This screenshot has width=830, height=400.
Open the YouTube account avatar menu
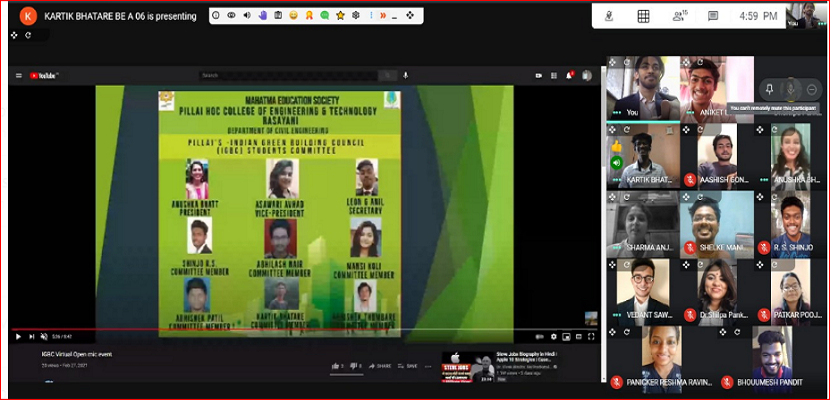coord(587,76)
